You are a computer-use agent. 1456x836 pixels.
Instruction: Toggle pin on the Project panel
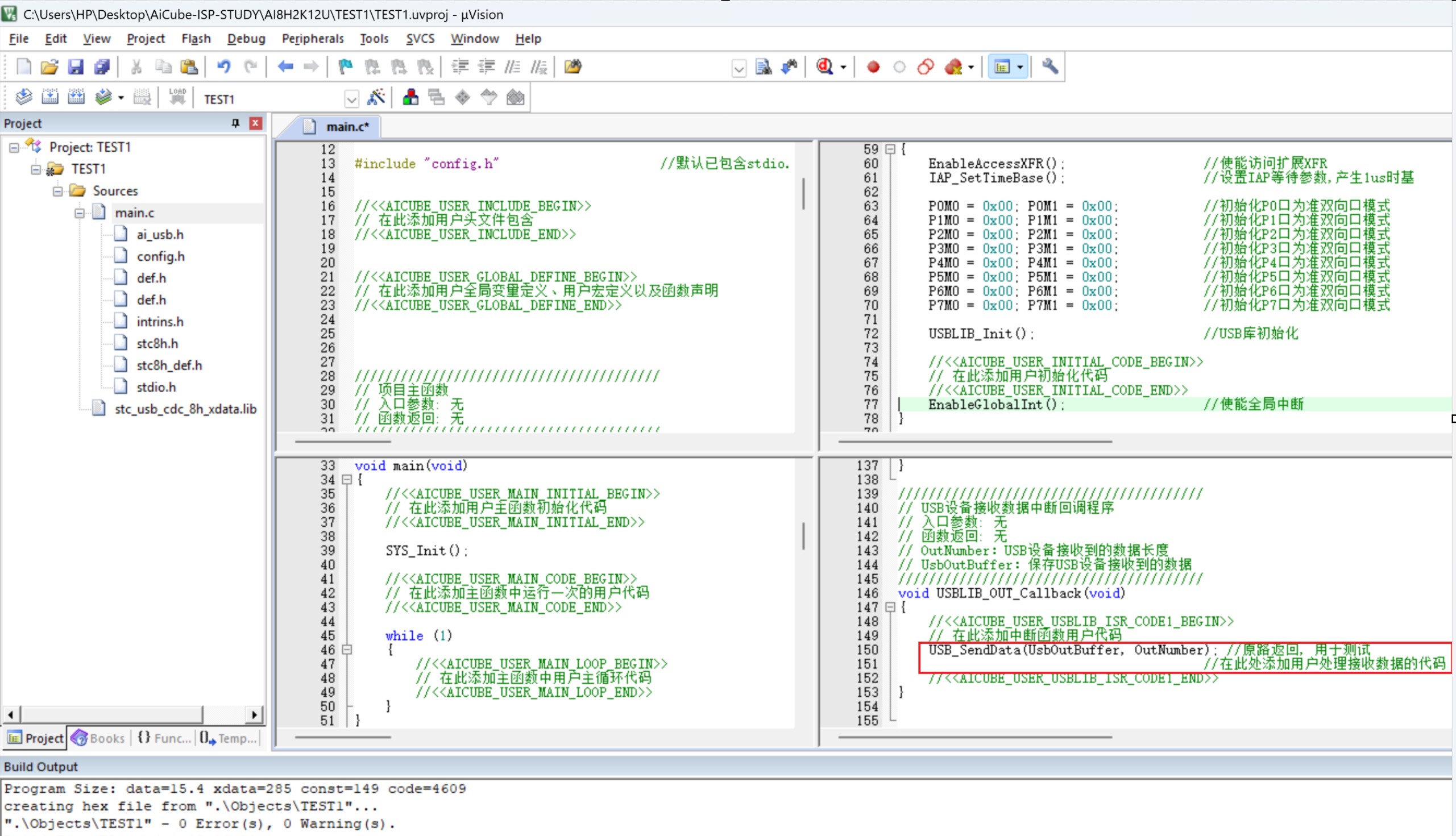click(x=235, y=123)
